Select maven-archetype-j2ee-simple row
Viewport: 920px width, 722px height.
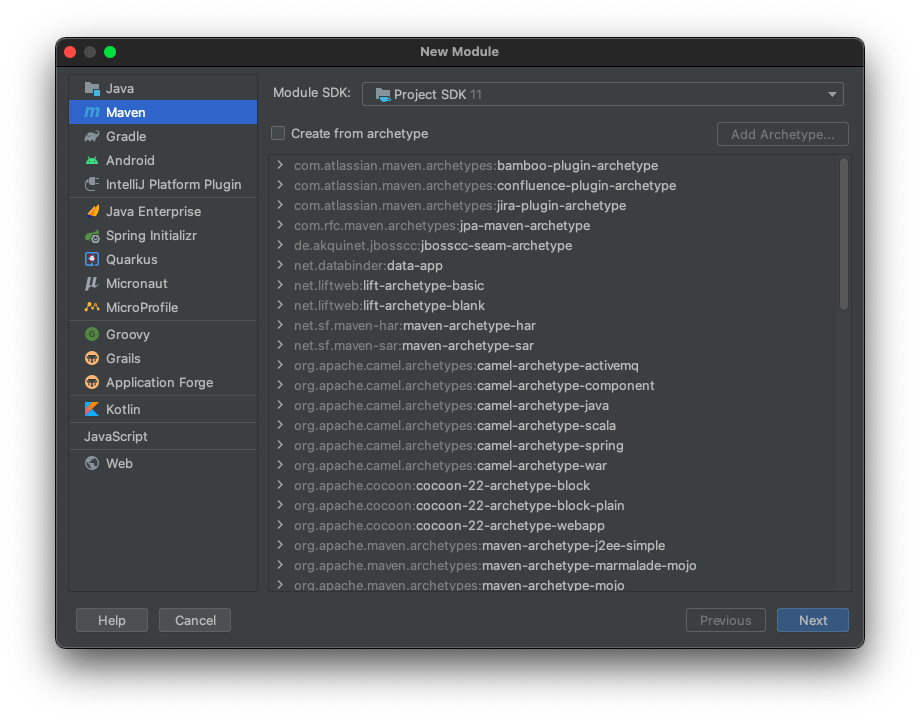(x=554, y=545)
